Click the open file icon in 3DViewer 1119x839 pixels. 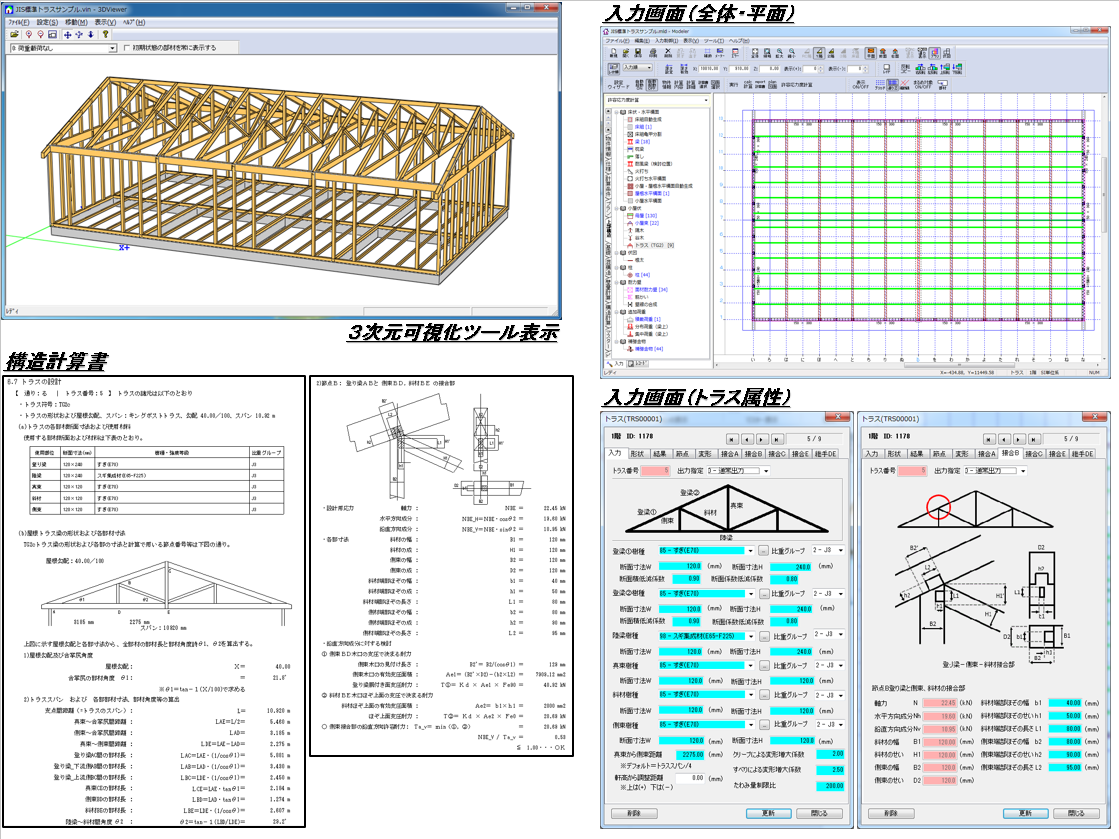click(15, 34)
